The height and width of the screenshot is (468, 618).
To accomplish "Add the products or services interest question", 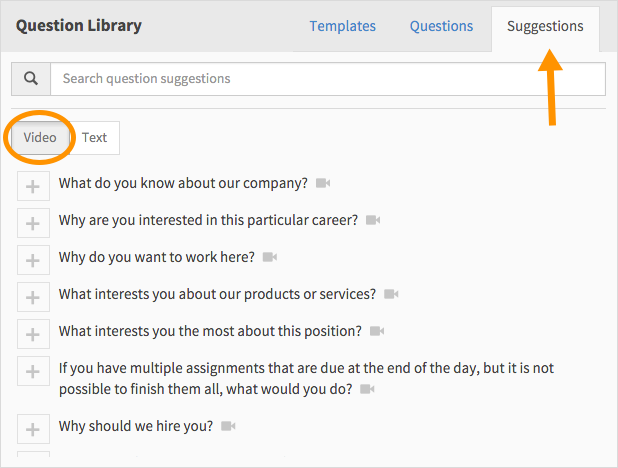I will (33, 297).
